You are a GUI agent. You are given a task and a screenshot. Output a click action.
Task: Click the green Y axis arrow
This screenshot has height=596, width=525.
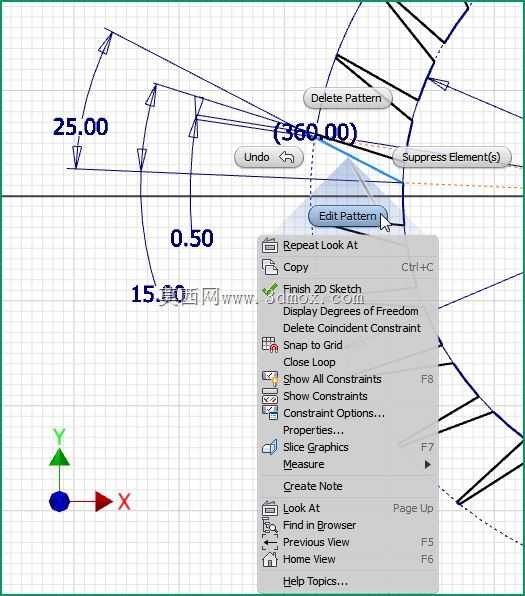tap(59, 457)
